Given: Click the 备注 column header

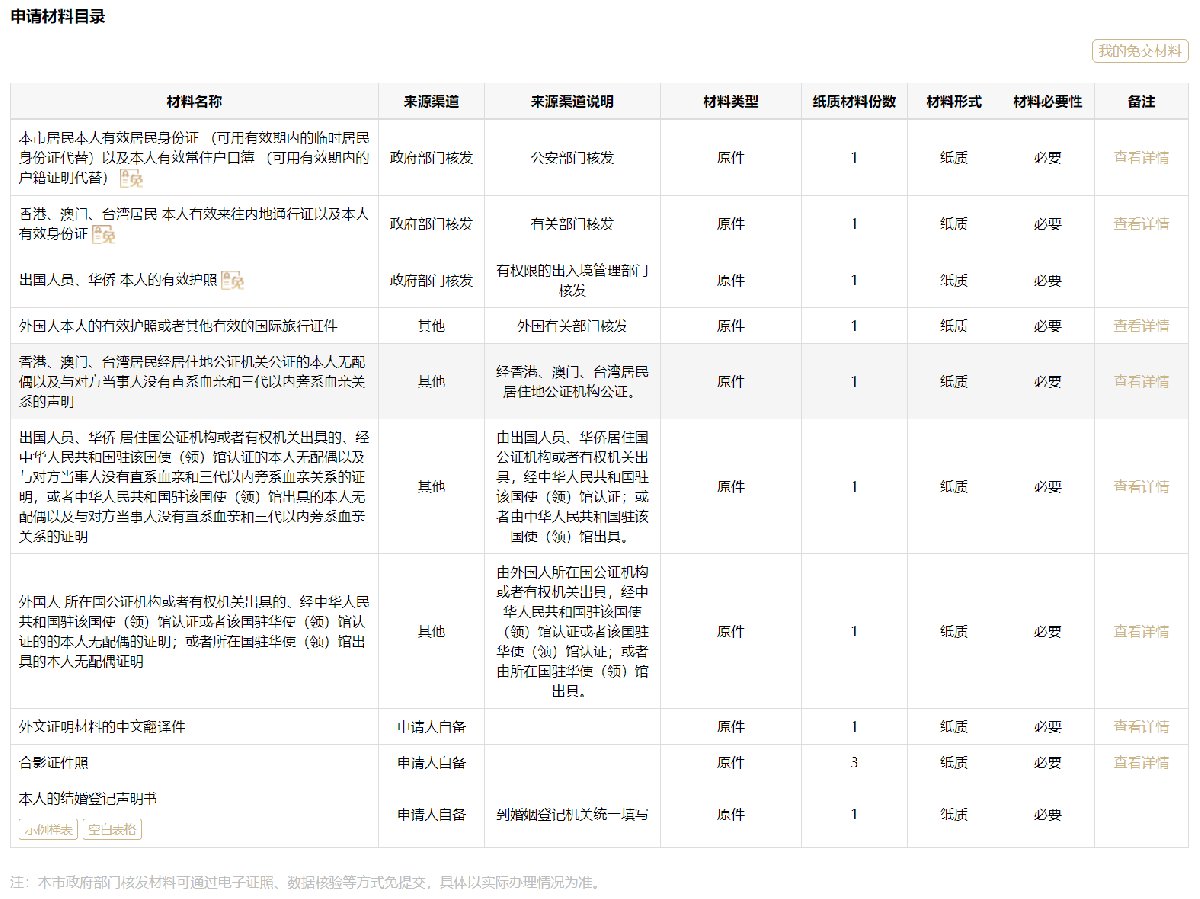Looking at the screenshot, I should click(1141, 102).
